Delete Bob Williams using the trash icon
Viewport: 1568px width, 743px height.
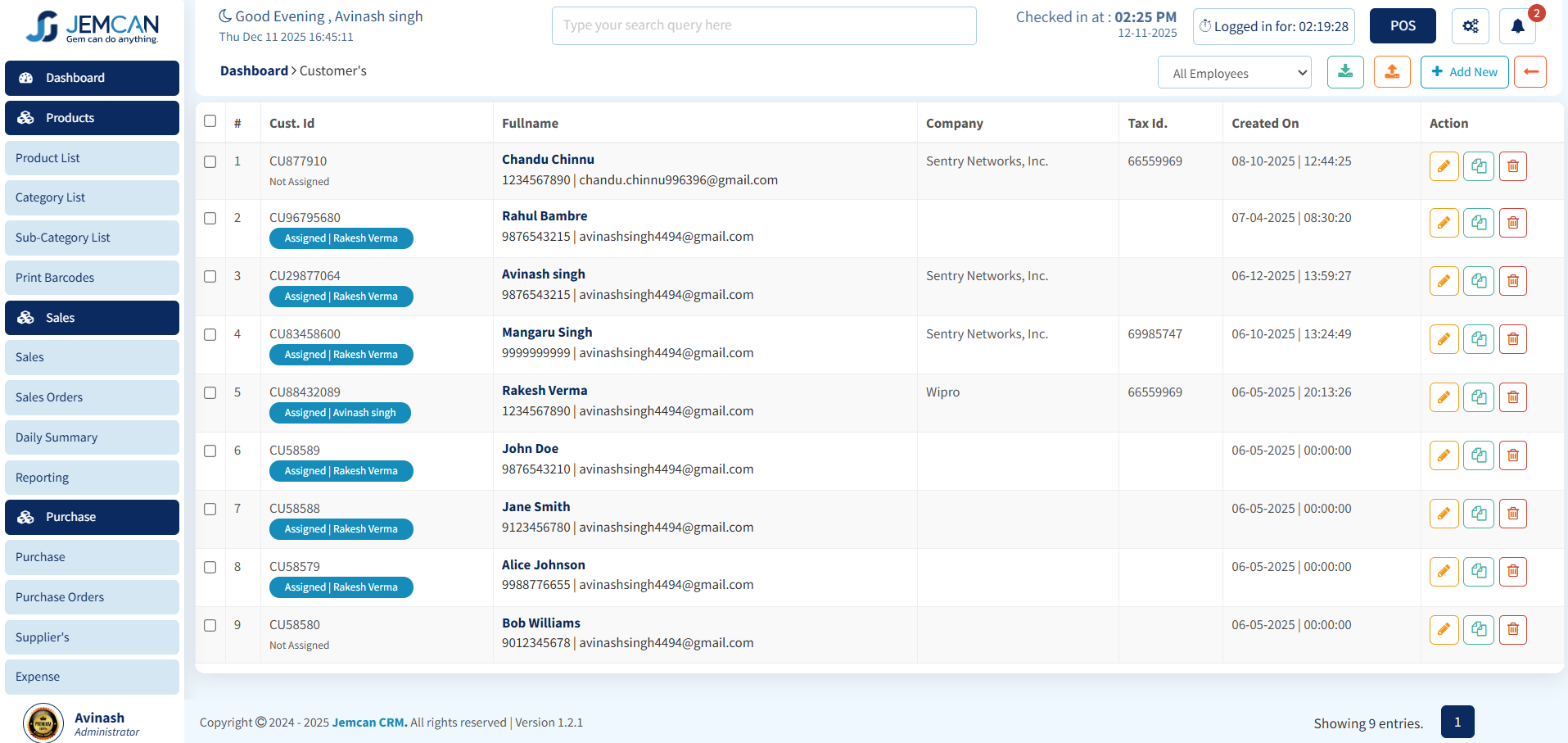tap(1512, 629)
